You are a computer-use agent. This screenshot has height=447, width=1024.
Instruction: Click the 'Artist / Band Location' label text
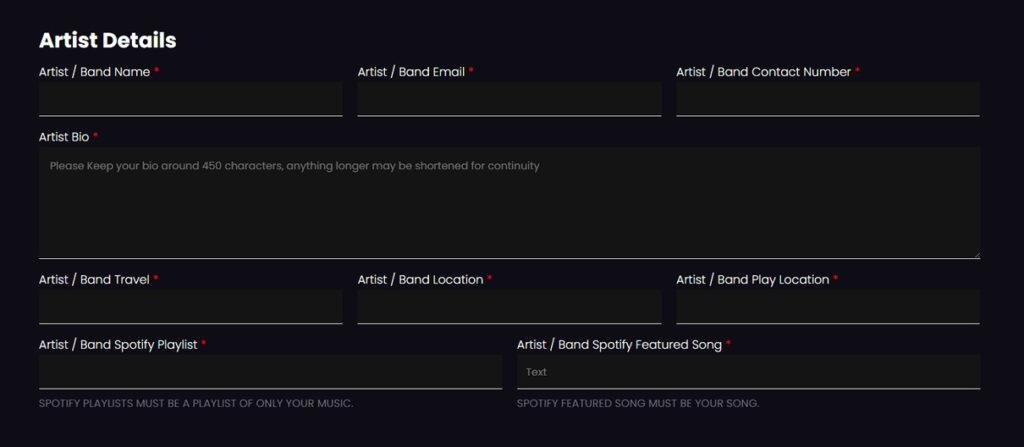pyautogui.click(x=420, y=280)
